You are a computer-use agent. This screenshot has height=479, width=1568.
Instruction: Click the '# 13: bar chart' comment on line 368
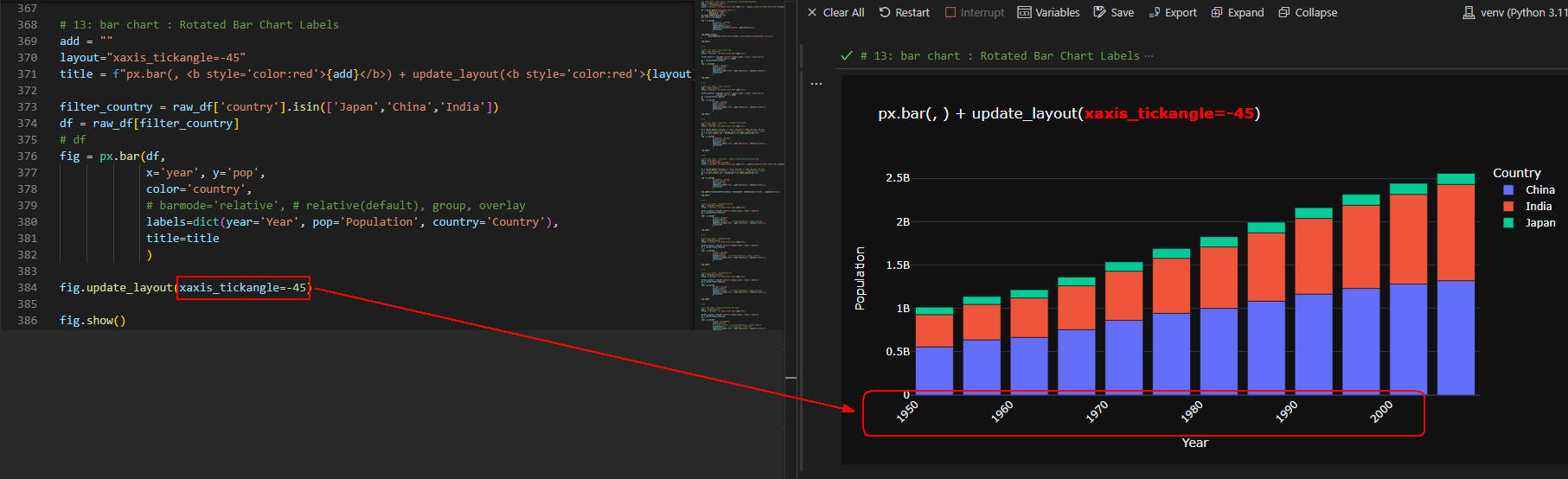pos(199,25)
